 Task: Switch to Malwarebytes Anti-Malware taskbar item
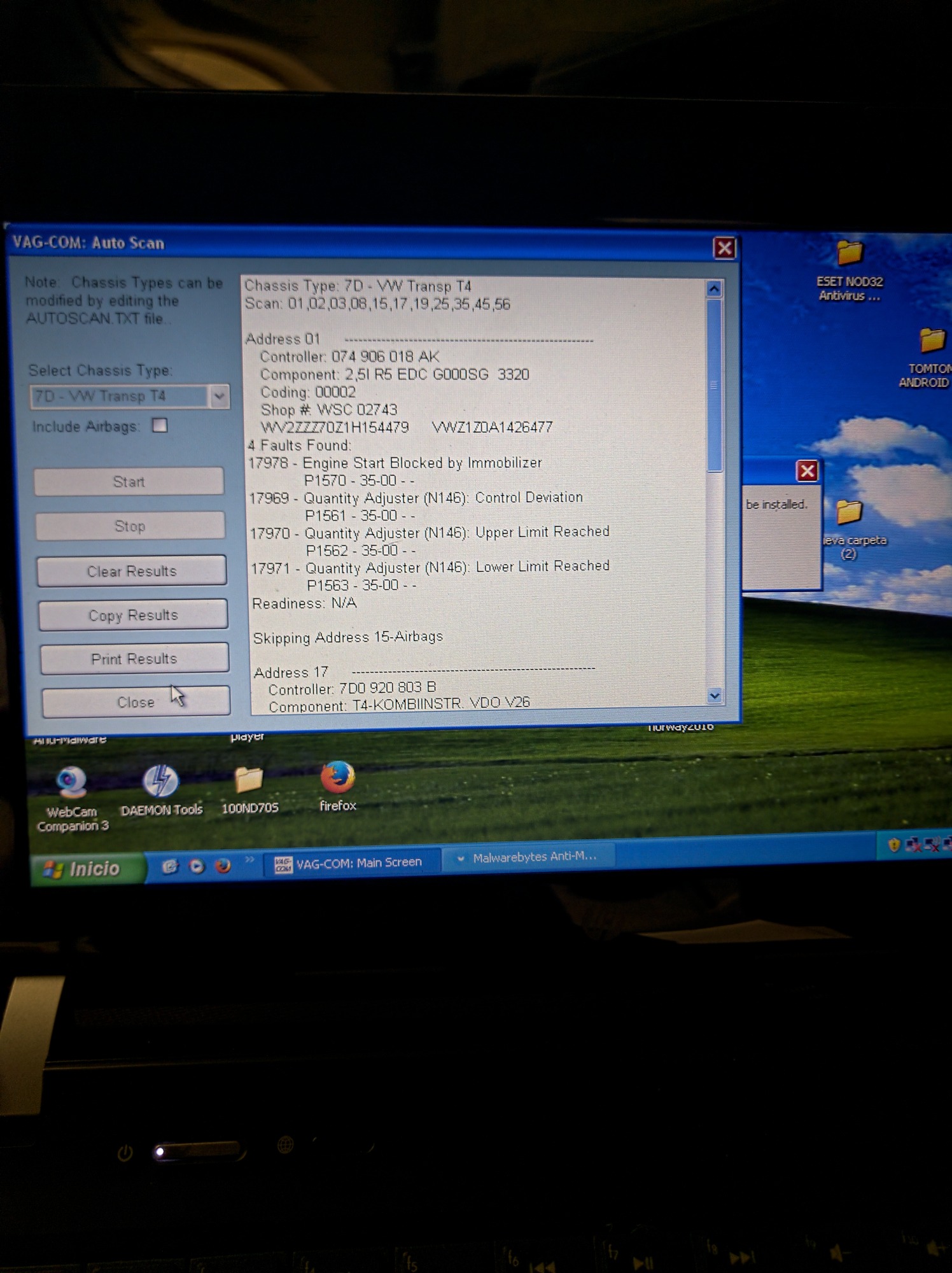coord(528,857)
